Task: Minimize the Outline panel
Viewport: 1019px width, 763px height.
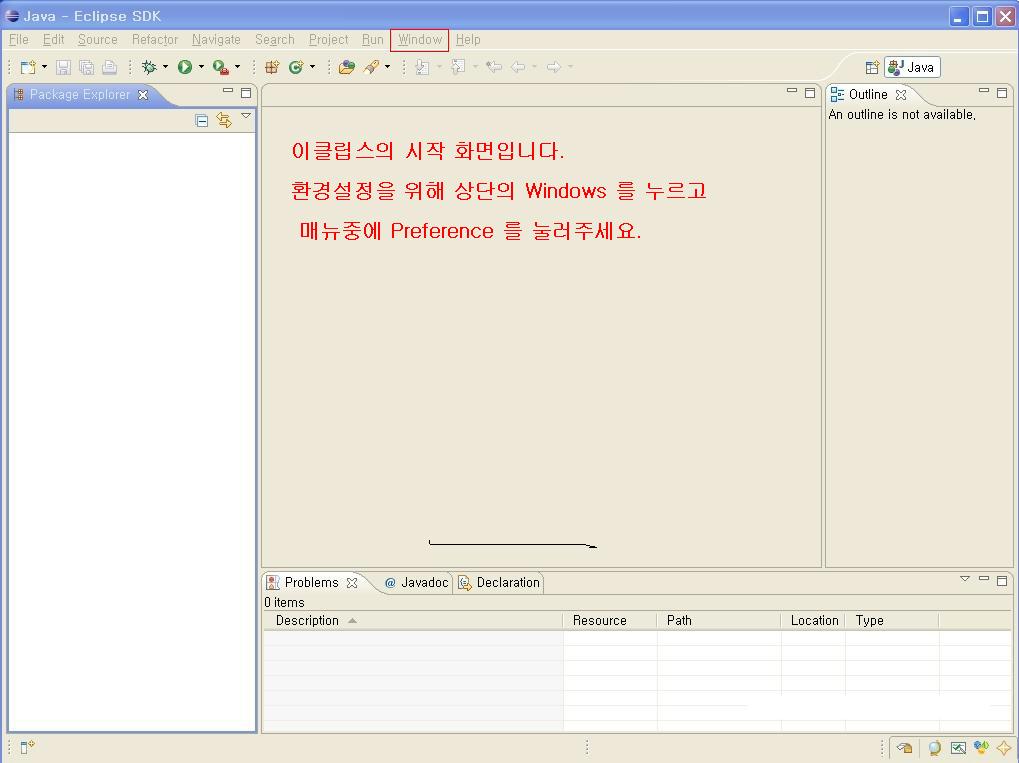Action: 984,92
